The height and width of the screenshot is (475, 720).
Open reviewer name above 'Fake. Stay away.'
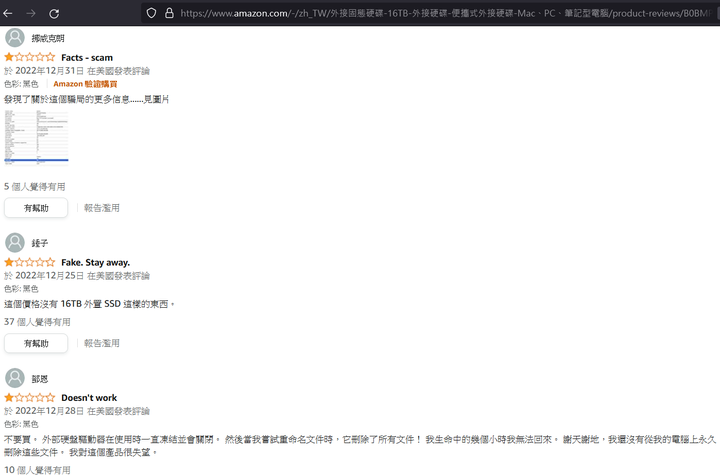[39, 243]
